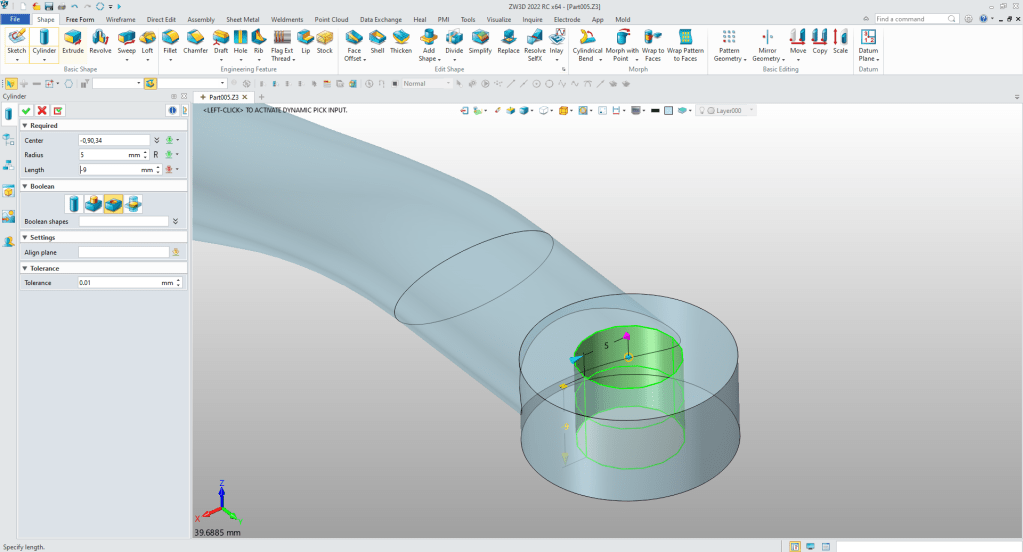Open the Sheet Metal ribbon tab

click(244, 19)
